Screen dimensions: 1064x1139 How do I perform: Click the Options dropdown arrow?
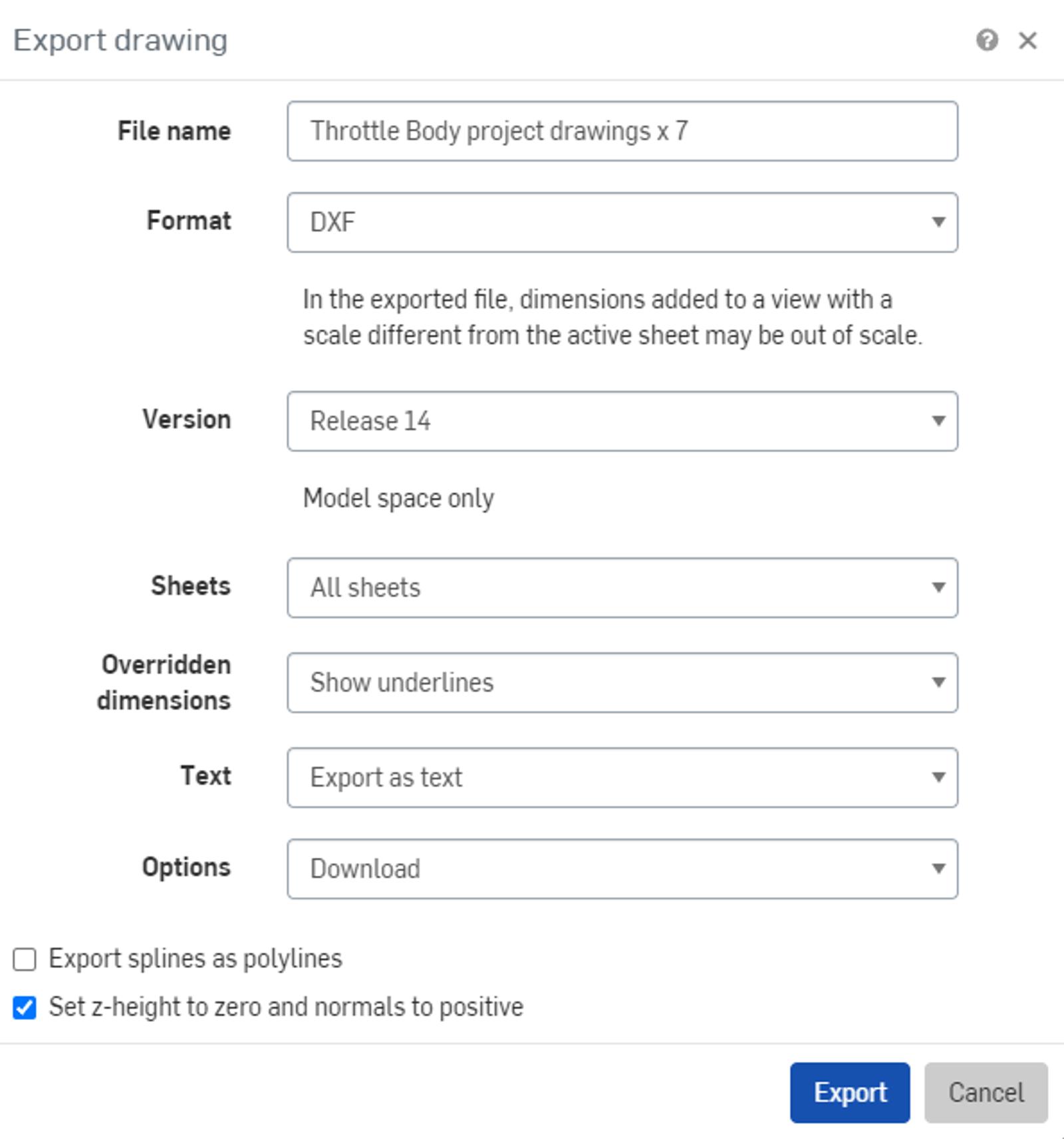click(x=938, y=868)
